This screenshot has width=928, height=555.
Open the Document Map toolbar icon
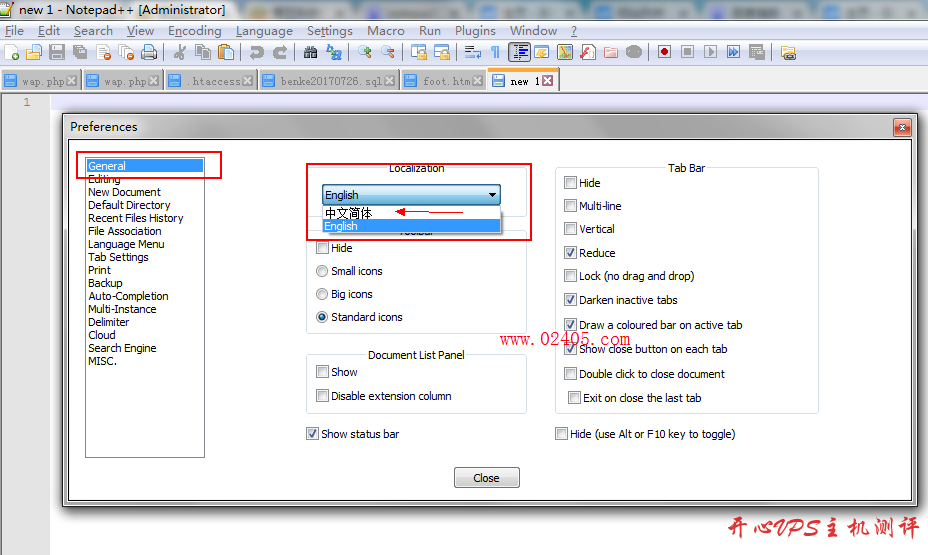tap(565, 53)
